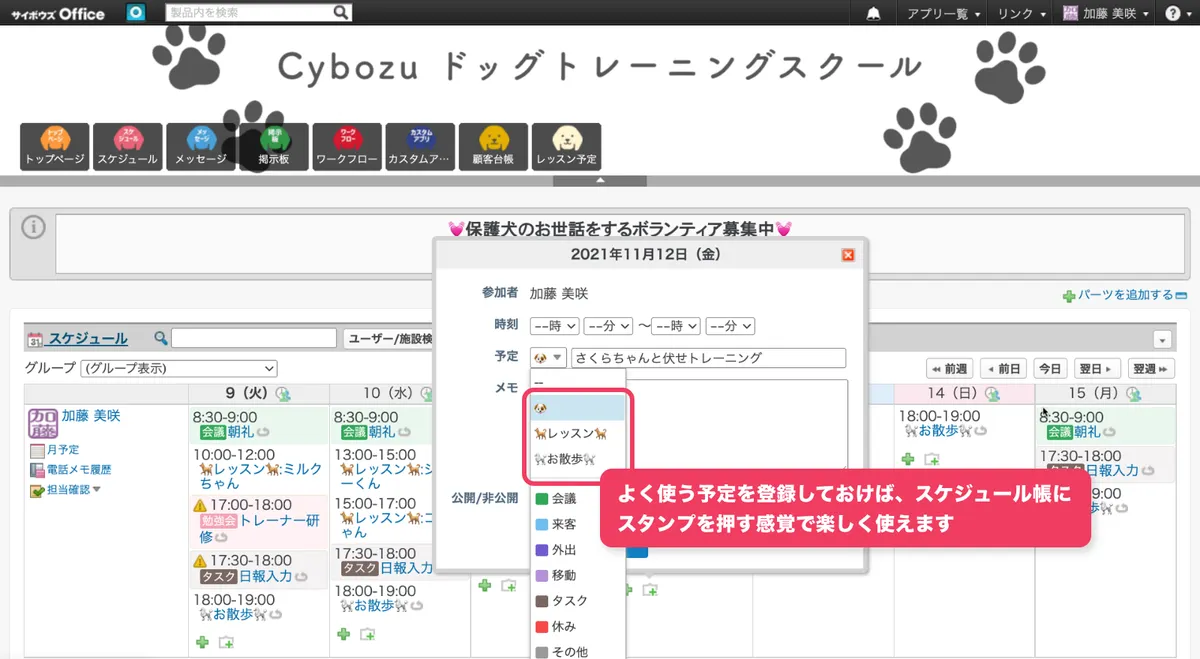Click the schedule panel search input field

point(253,339)
